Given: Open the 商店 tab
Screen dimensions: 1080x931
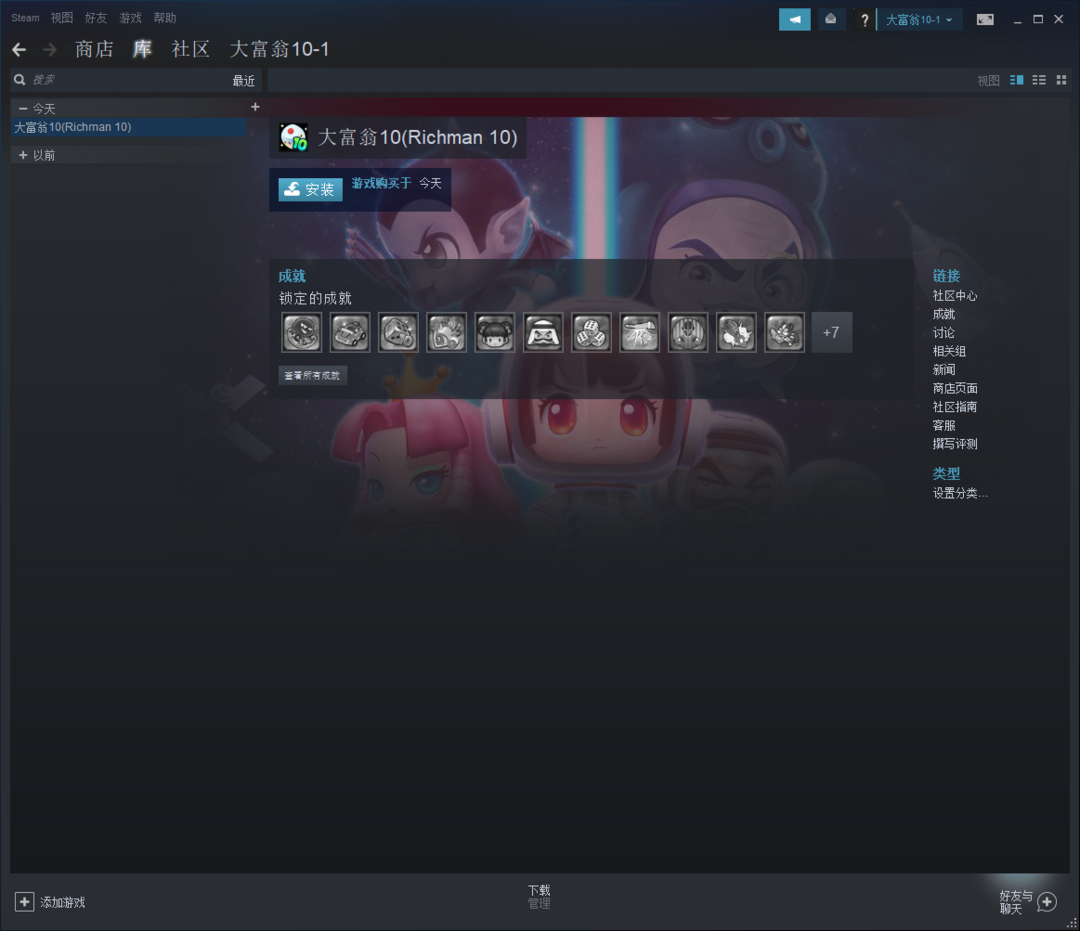Looking at the screenshot, I should click(x=94, y=49).
